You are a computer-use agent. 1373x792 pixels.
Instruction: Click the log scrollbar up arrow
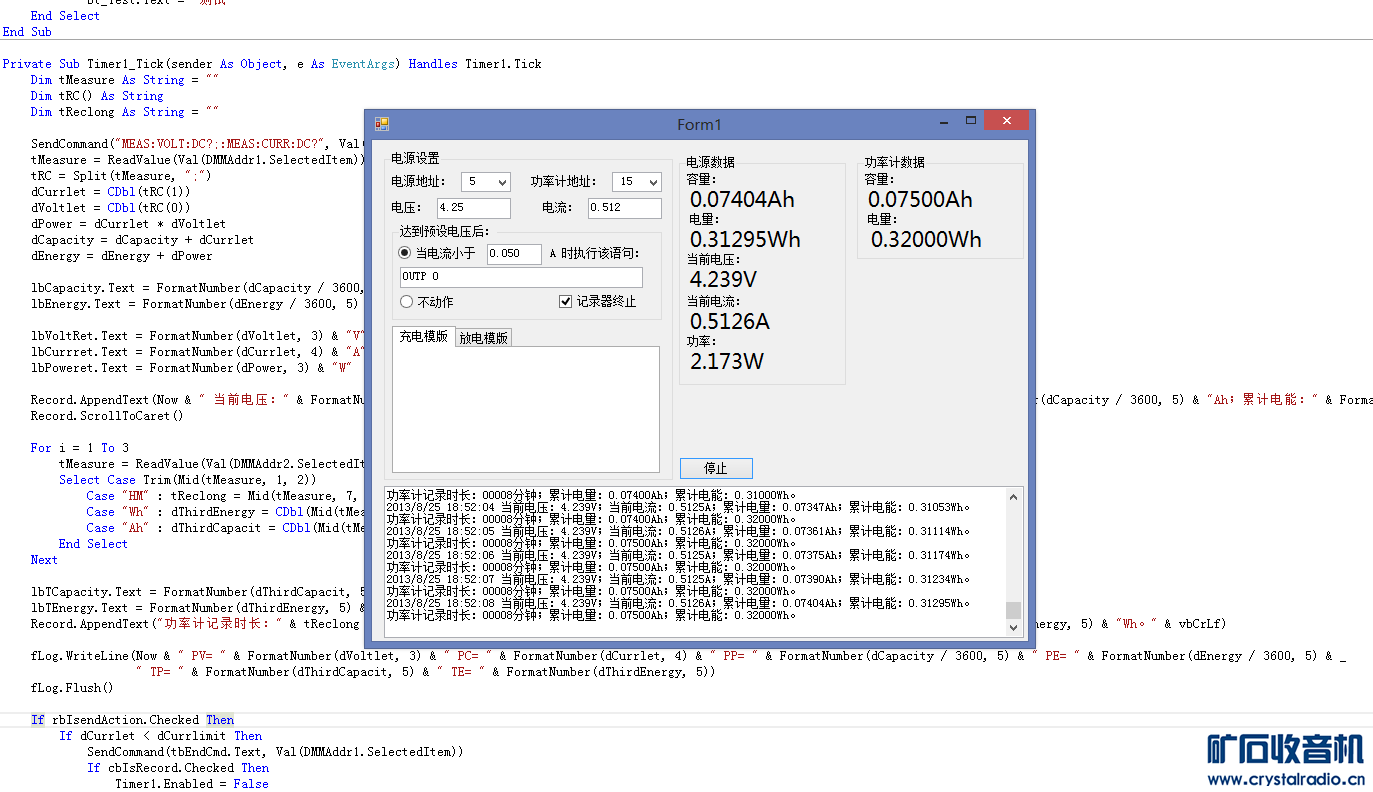[x=1014, y=497]
